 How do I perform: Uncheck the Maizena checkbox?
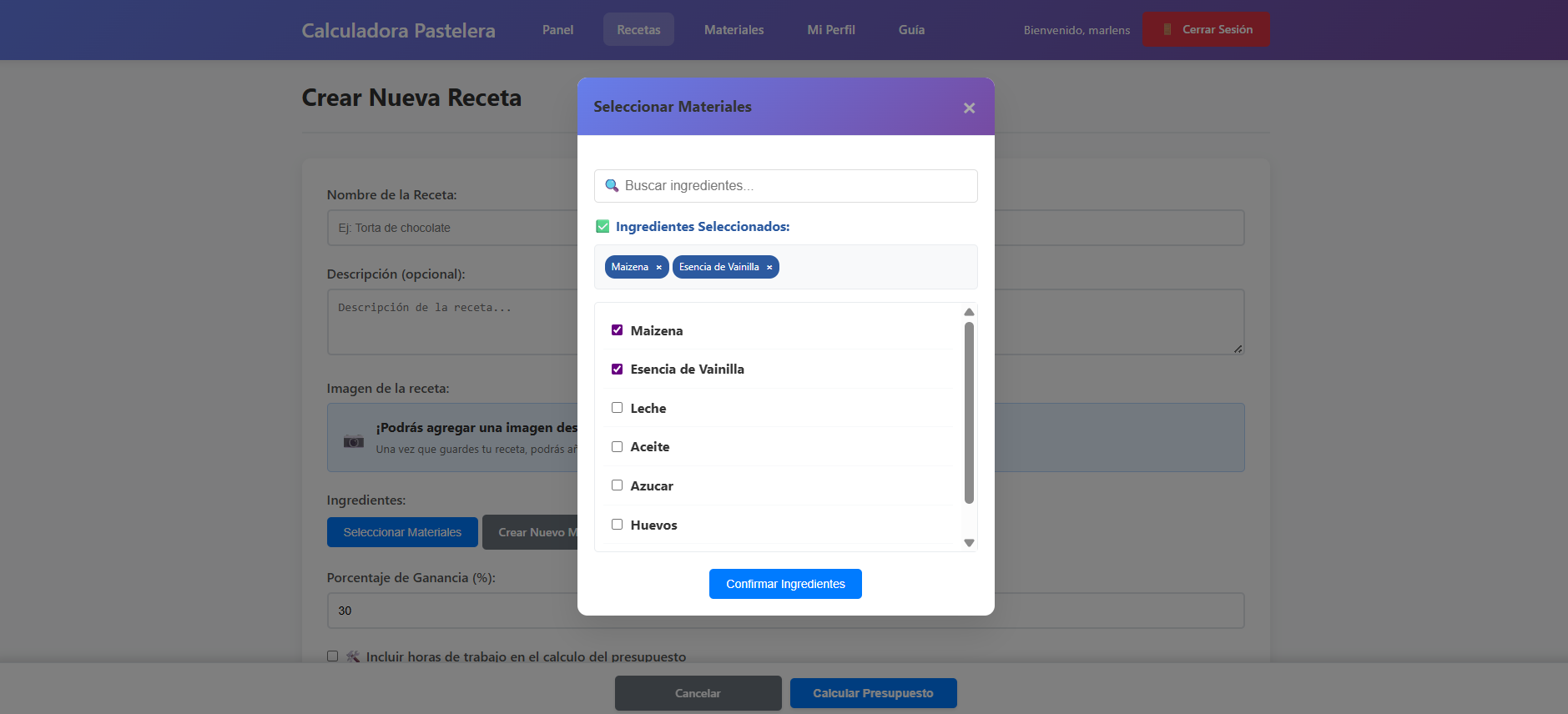pos(617,330)
